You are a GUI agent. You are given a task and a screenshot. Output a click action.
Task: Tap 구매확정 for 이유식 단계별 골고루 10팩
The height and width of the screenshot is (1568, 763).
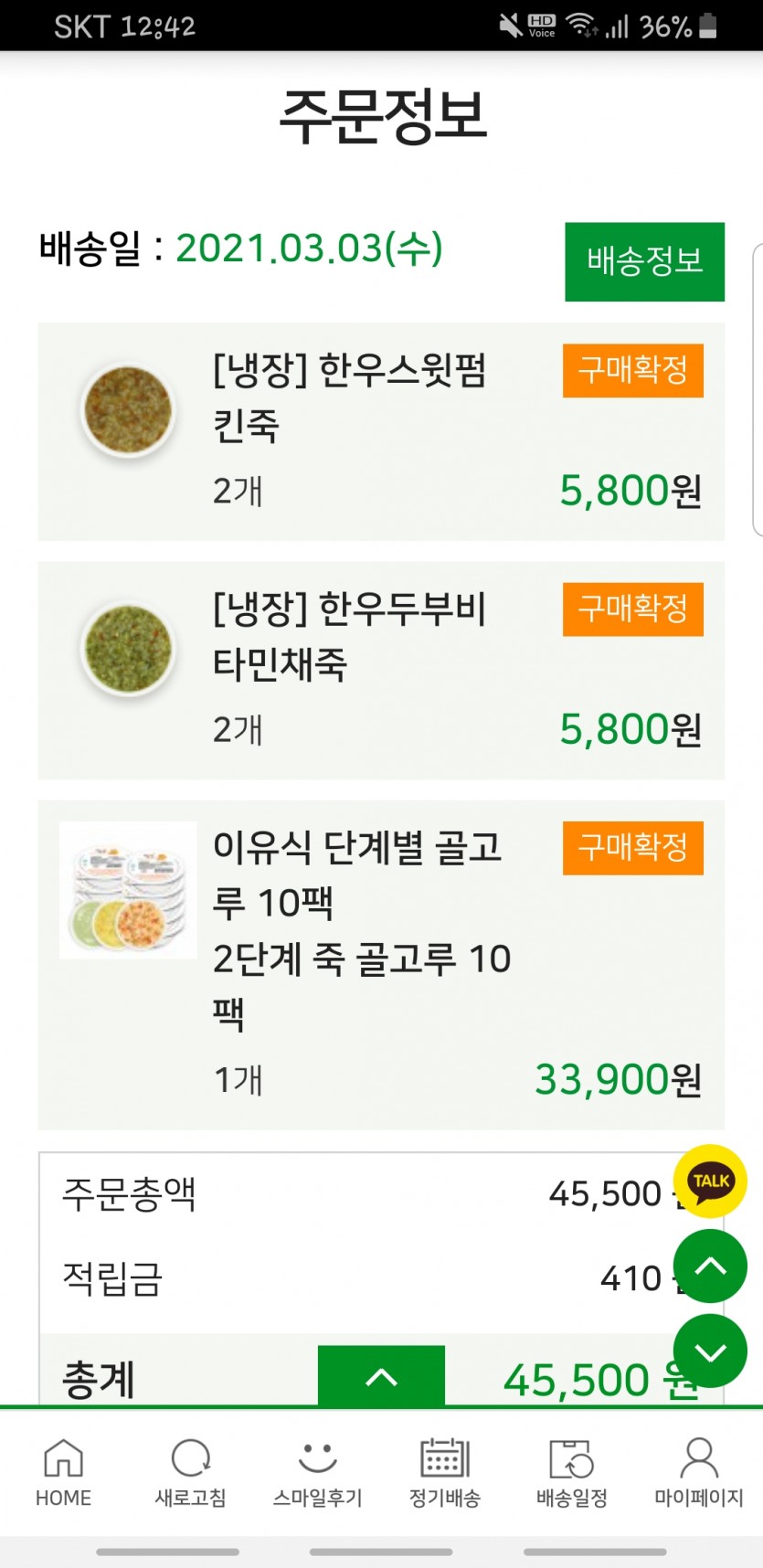click(x=632, y=847)
